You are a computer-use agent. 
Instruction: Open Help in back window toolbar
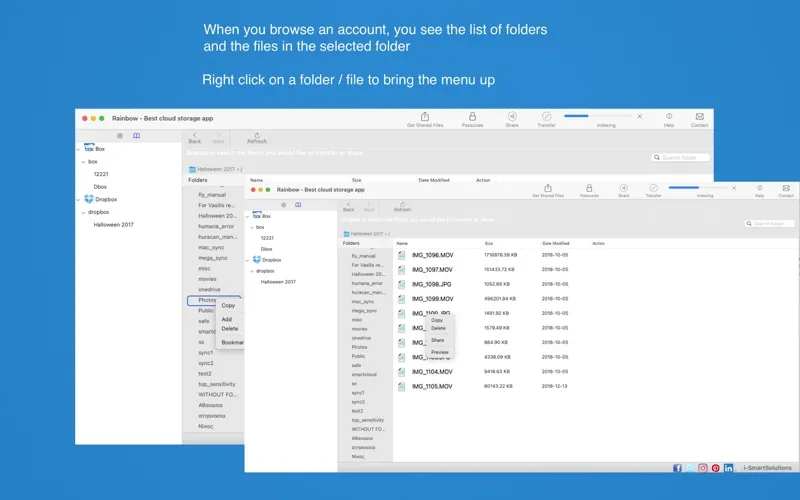[x=669, y=116]
